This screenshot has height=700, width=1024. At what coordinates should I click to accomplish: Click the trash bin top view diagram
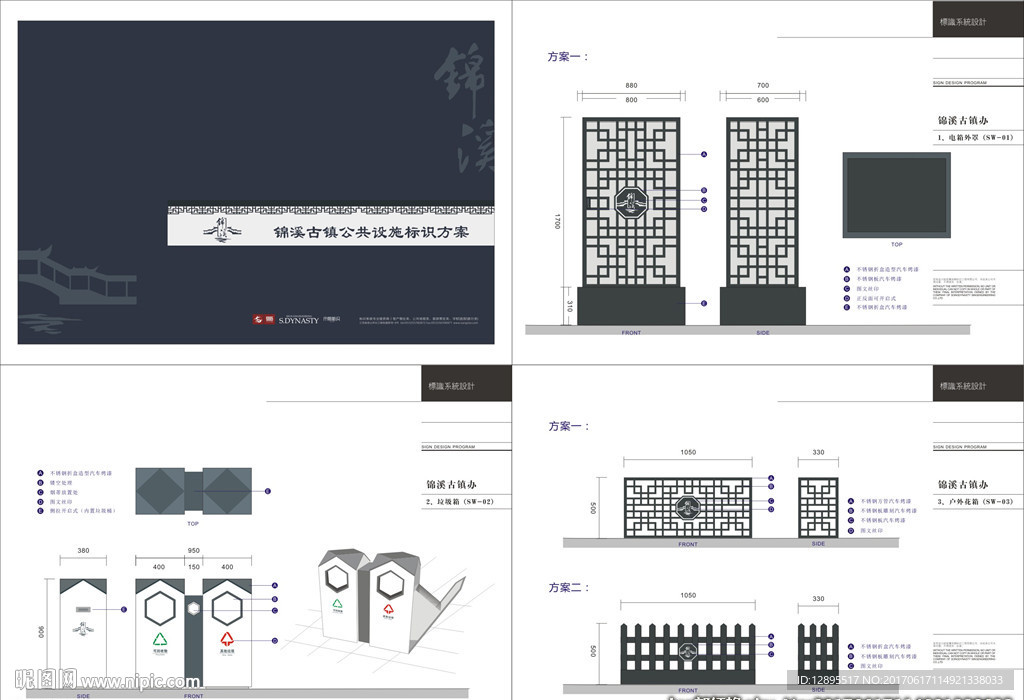[x=193, y=491]
